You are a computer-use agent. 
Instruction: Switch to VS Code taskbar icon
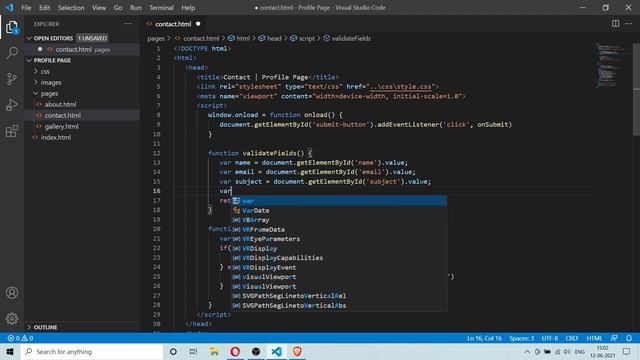point(276,351)
